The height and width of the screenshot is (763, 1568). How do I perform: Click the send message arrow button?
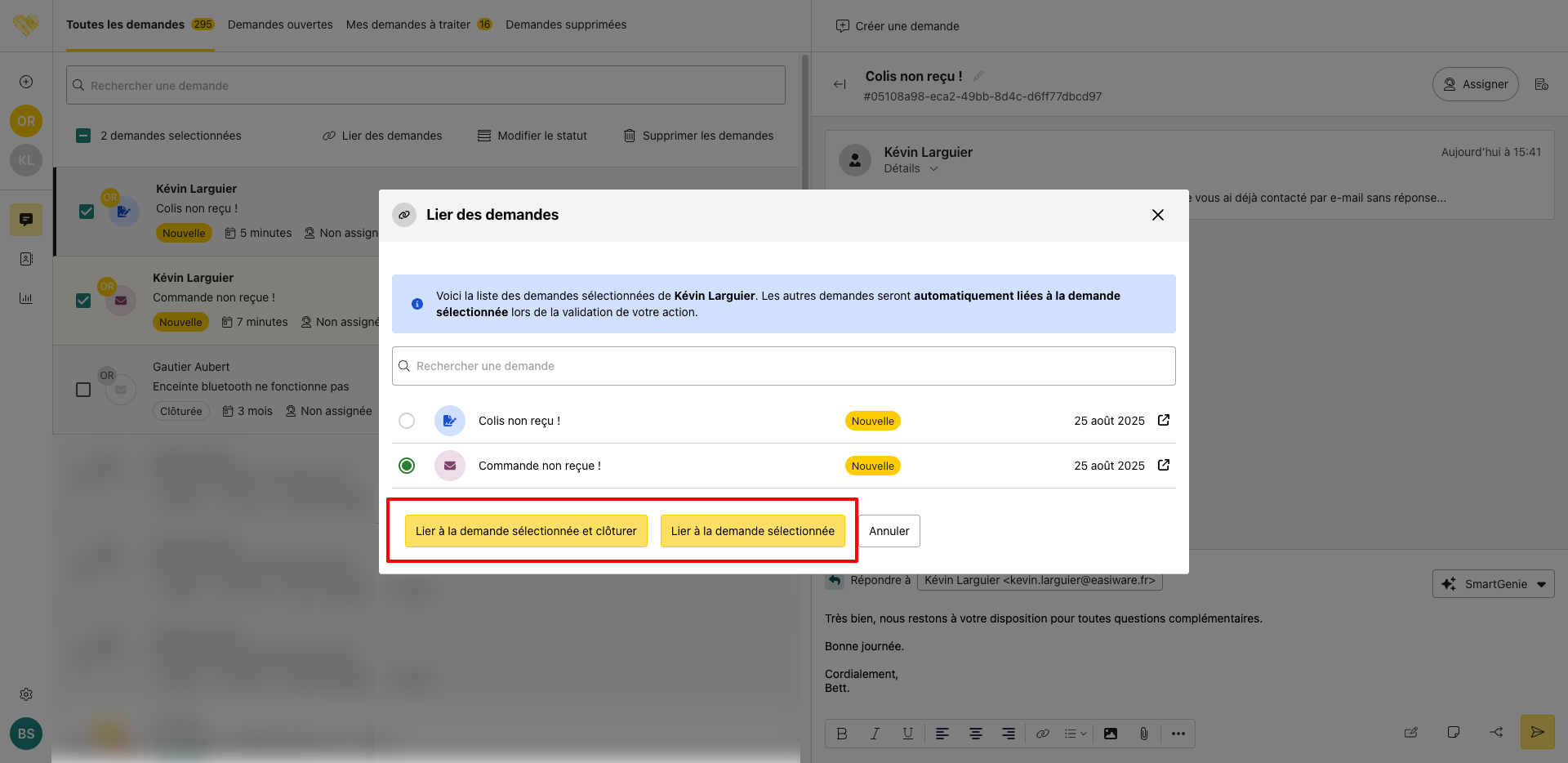coord(1537,732)
